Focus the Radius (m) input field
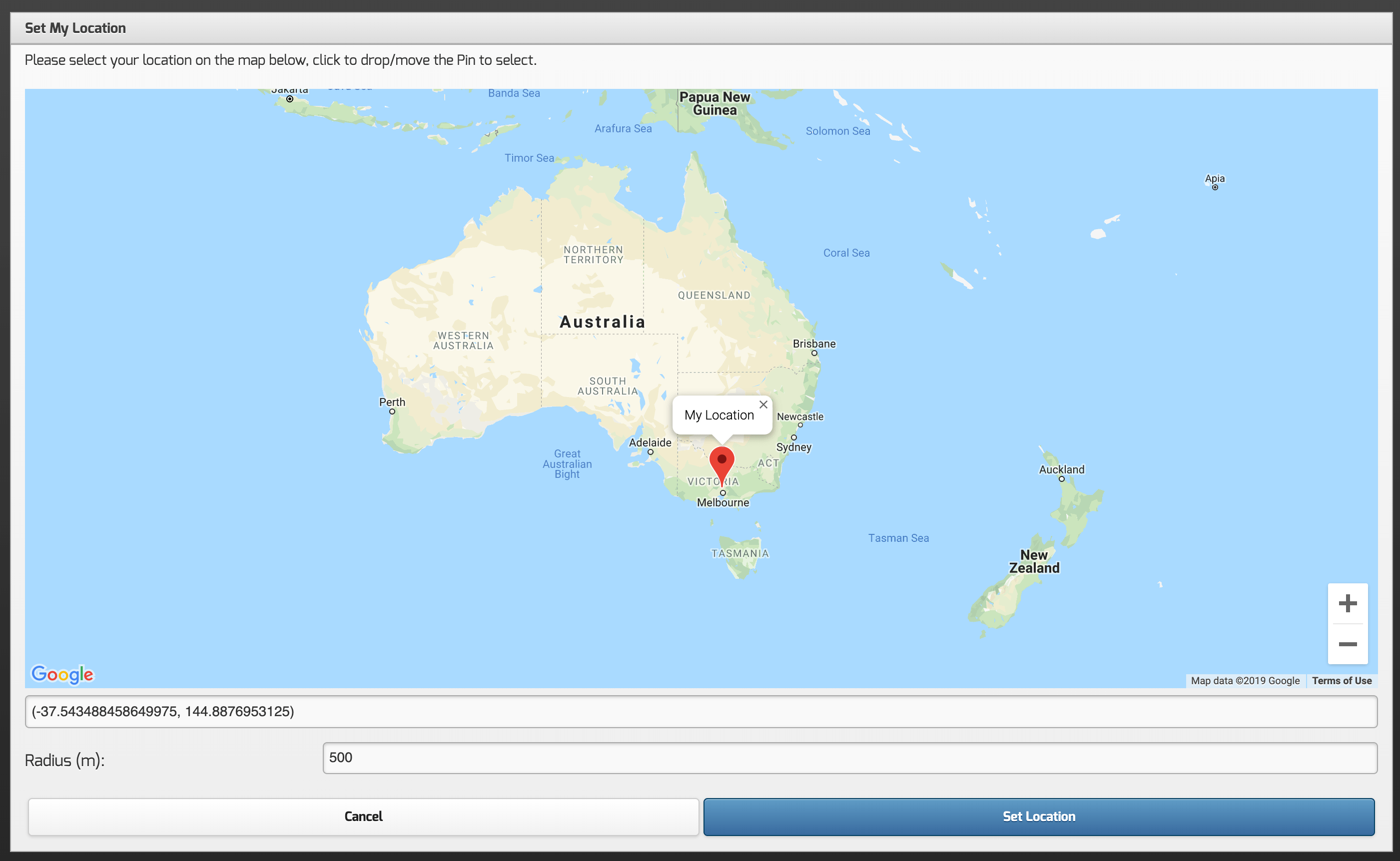This screenshot has width=1400, height=861. point(849,757)
